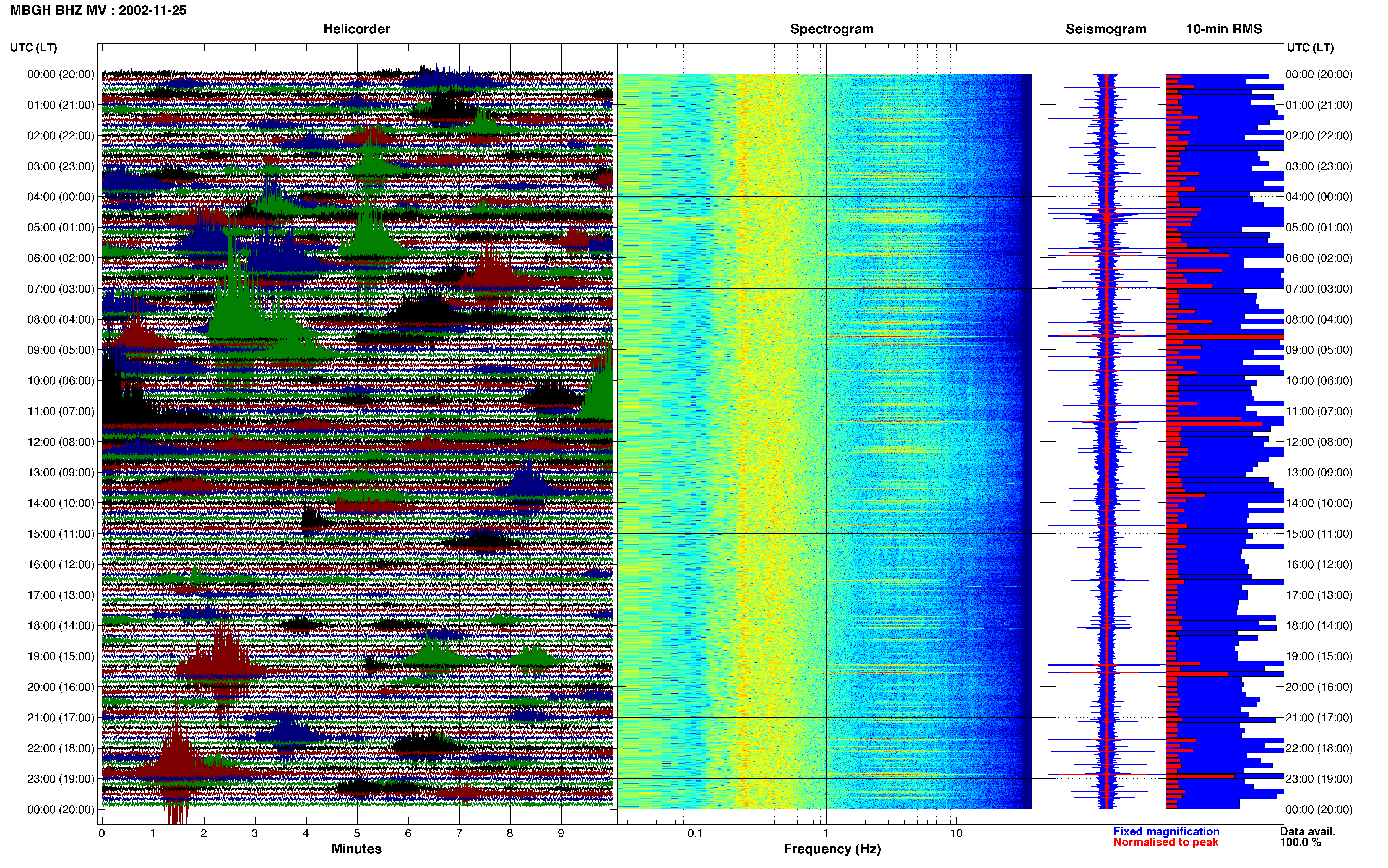Click the left '09:00 (05:00)' time label

tap(61, 350)
